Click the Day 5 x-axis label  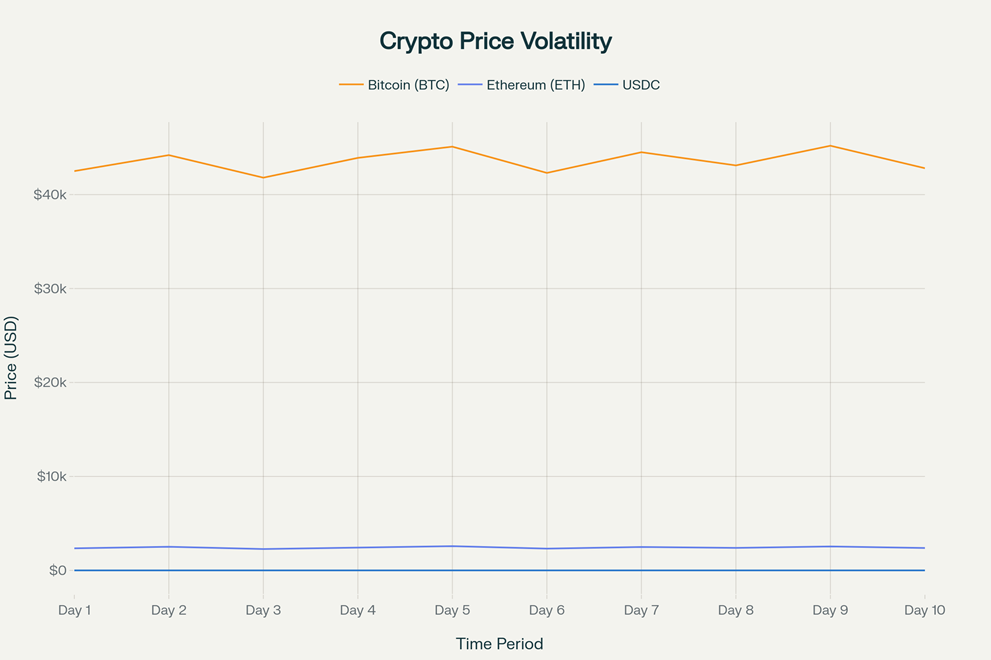click(452, 610)
